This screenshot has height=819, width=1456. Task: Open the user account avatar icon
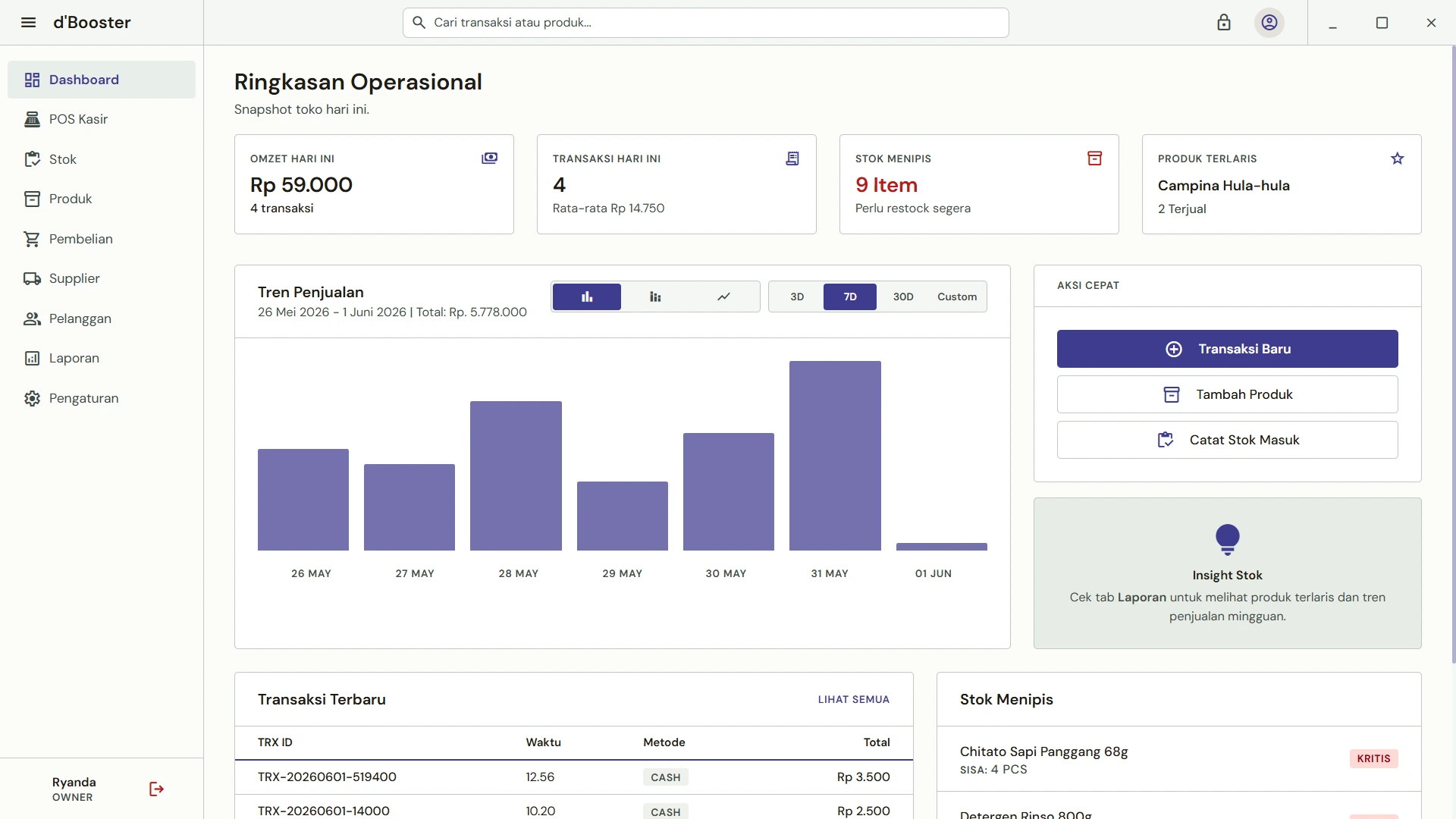click(x=1269, y=23)
